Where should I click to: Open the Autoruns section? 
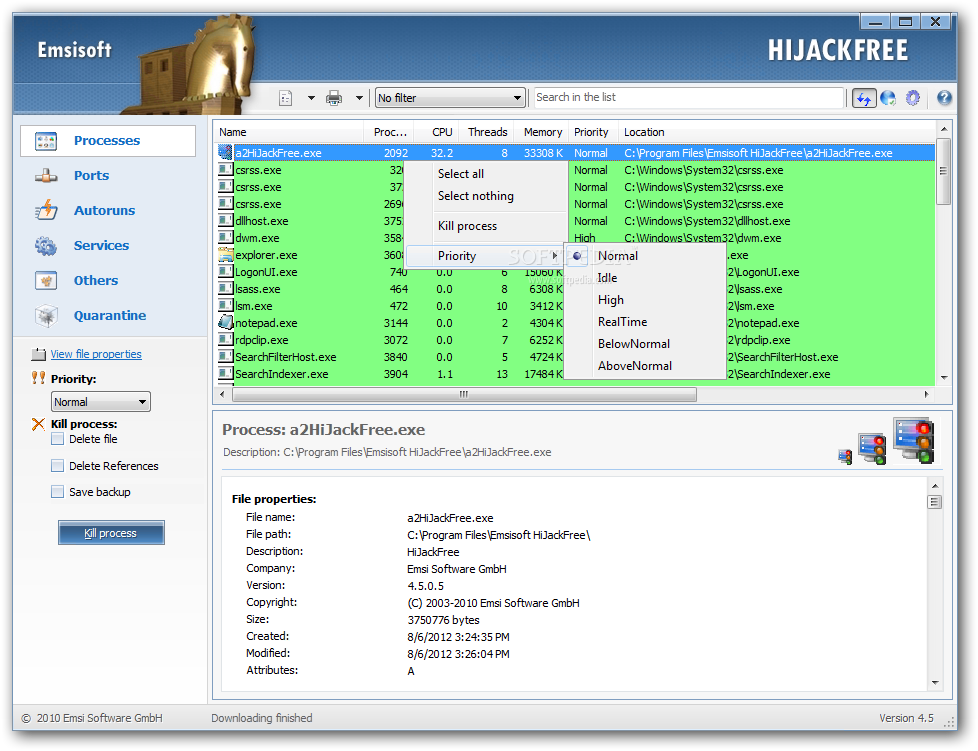click(104, 210)
